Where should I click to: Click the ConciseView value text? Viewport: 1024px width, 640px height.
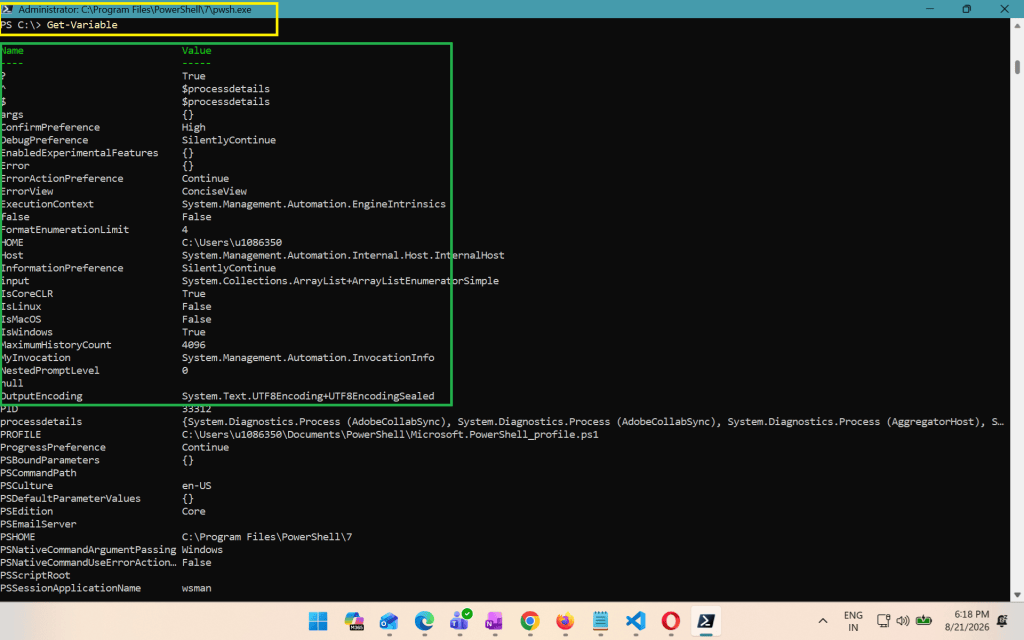click(x=214, y=191)
